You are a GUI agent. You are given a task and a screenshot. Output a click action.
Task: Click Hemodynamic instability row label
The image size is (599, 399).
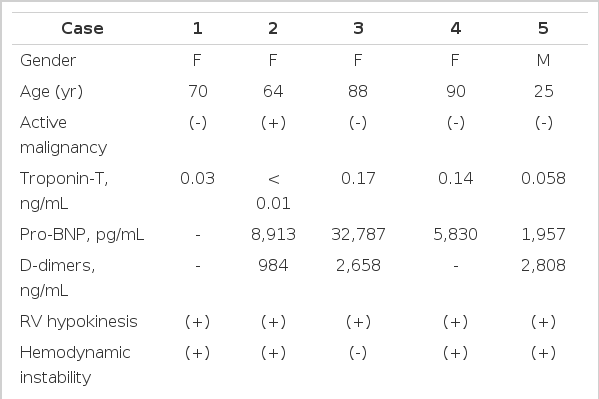[75, 365]
